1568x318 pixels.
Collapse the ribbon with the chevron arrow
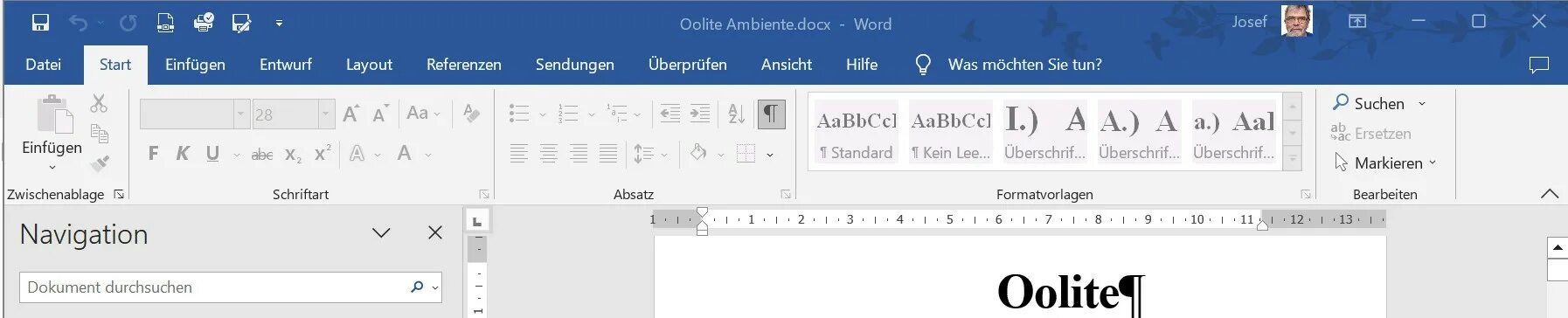click(1549, 194)
